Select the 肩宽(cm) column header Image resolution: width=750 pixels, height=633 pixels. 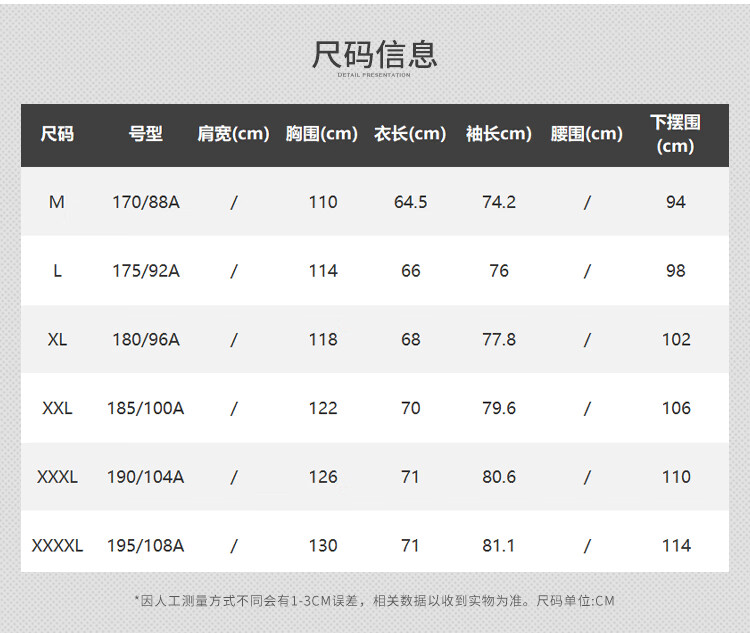[233, 134]
